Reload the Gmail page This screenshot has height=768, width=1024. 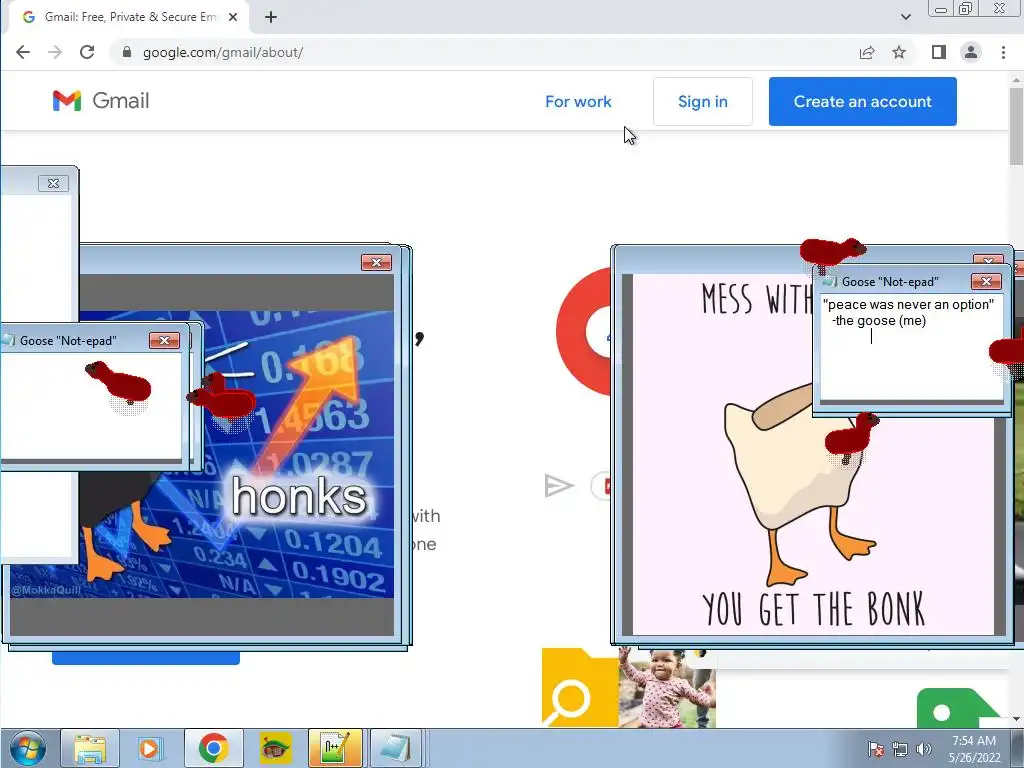coord(87,52)
